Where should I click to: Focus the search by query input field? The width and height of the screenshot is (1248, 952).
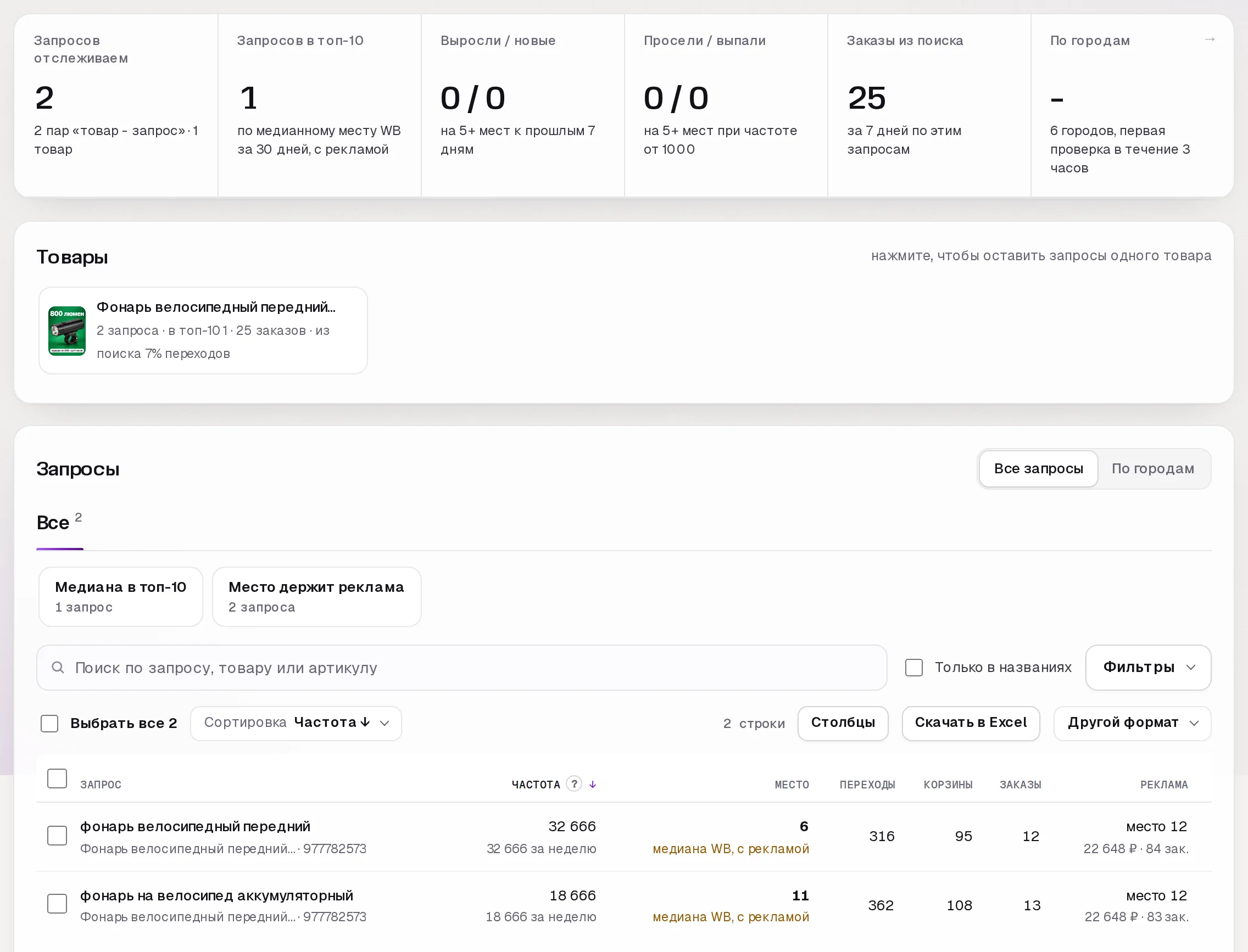[x=461, y=668]
